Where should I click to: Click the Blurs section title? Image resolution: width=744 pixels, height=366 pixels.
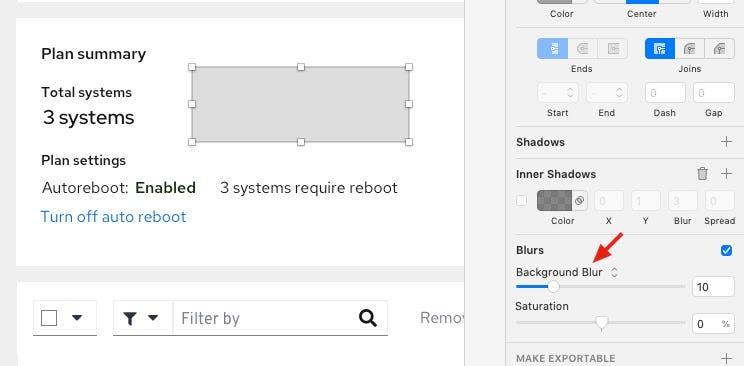pyautogui.click(x=530, y=250)
